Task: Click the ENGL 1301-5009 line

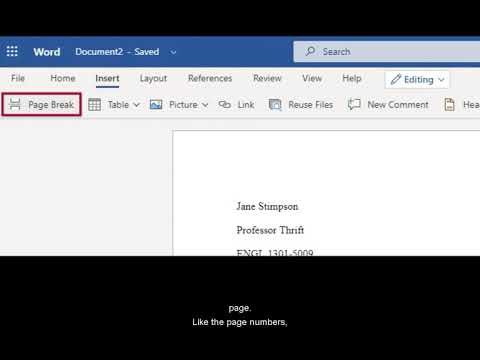Action: click(x=275, y=252)
